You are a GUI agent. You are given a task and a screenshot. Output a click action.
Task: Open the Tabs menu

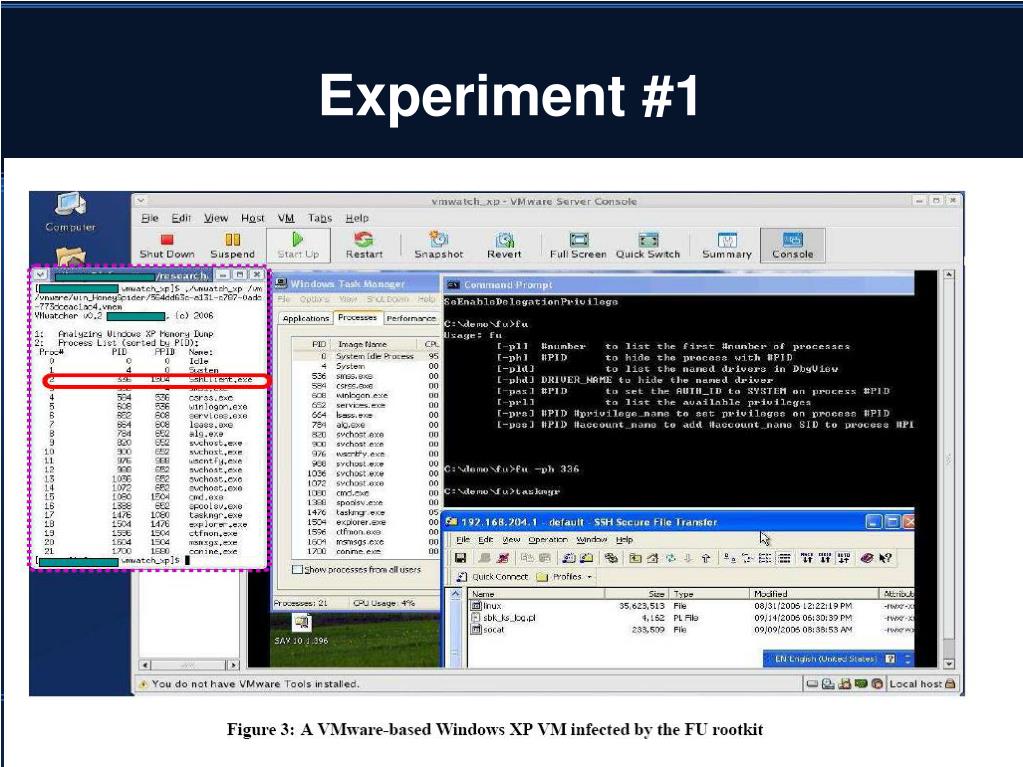[x=320, y=218]
